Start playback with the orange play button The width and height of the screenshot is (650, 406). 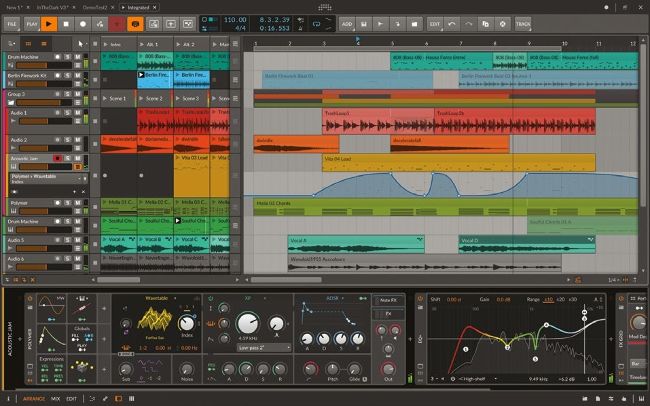pyautogui.click(x=49, y=24)
